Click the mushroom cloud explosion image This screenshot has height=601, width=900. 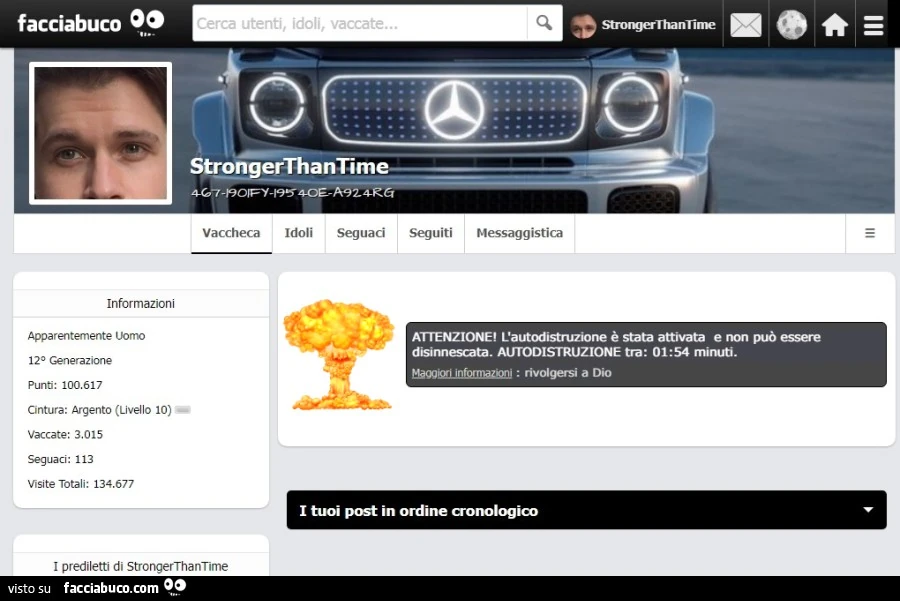(339, 355)
